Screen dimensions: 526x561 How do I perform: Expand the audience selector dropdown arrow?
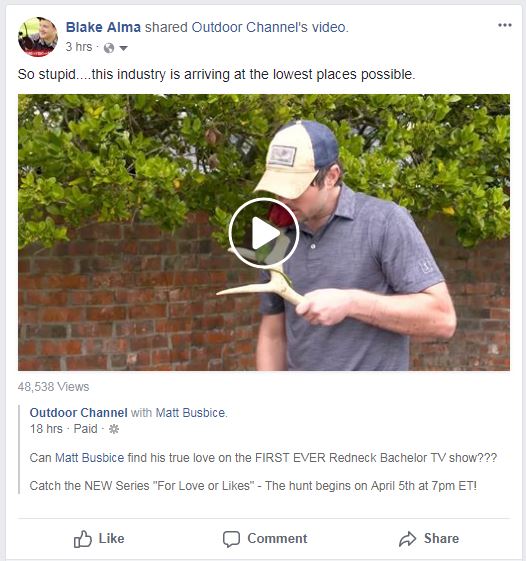pos(123,48)
